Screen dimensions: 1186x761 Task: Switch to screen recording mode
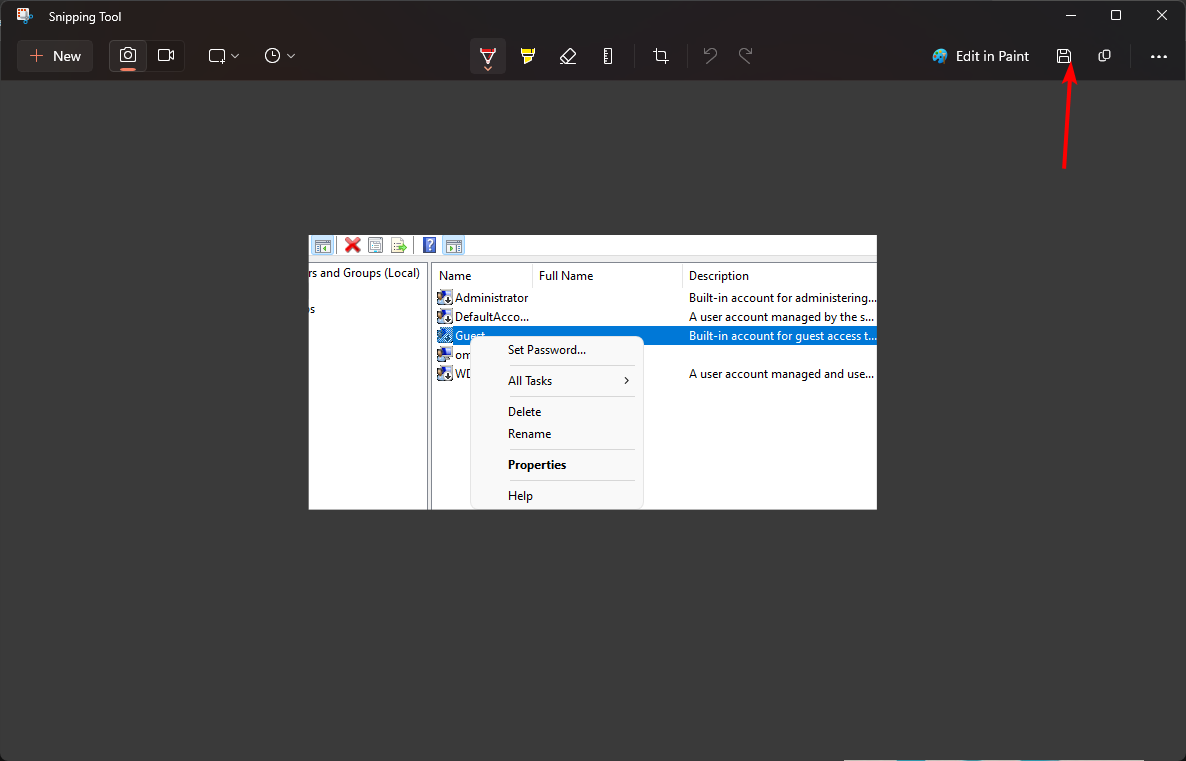[x=166, y=56]
